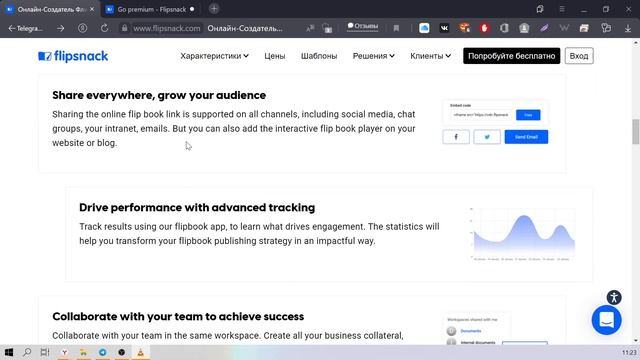Open the Yandex home button icon

[83, 28]
